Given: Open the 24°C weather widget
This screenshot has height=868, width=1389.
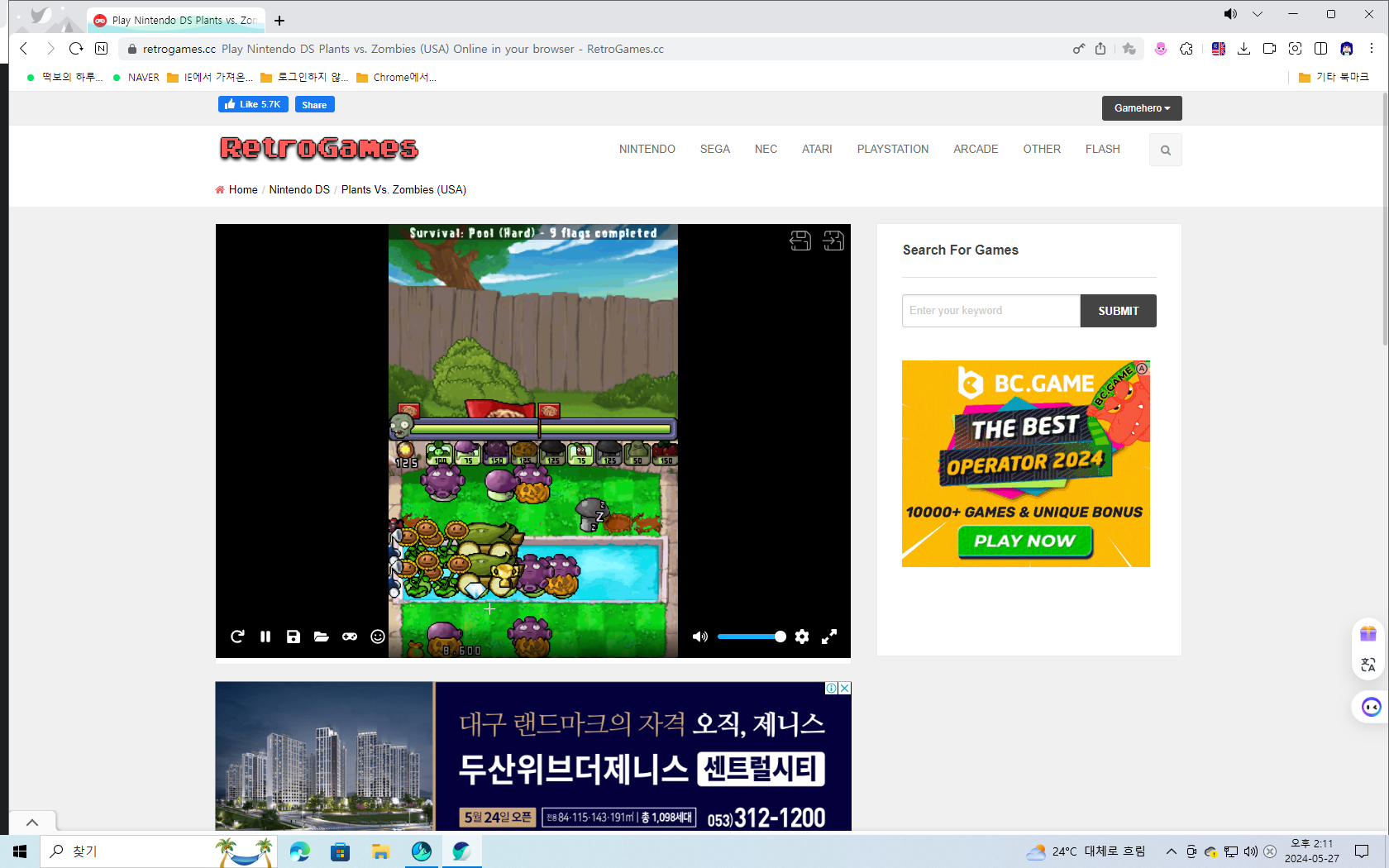Looking at the screenshot, I should [1086, 851].
